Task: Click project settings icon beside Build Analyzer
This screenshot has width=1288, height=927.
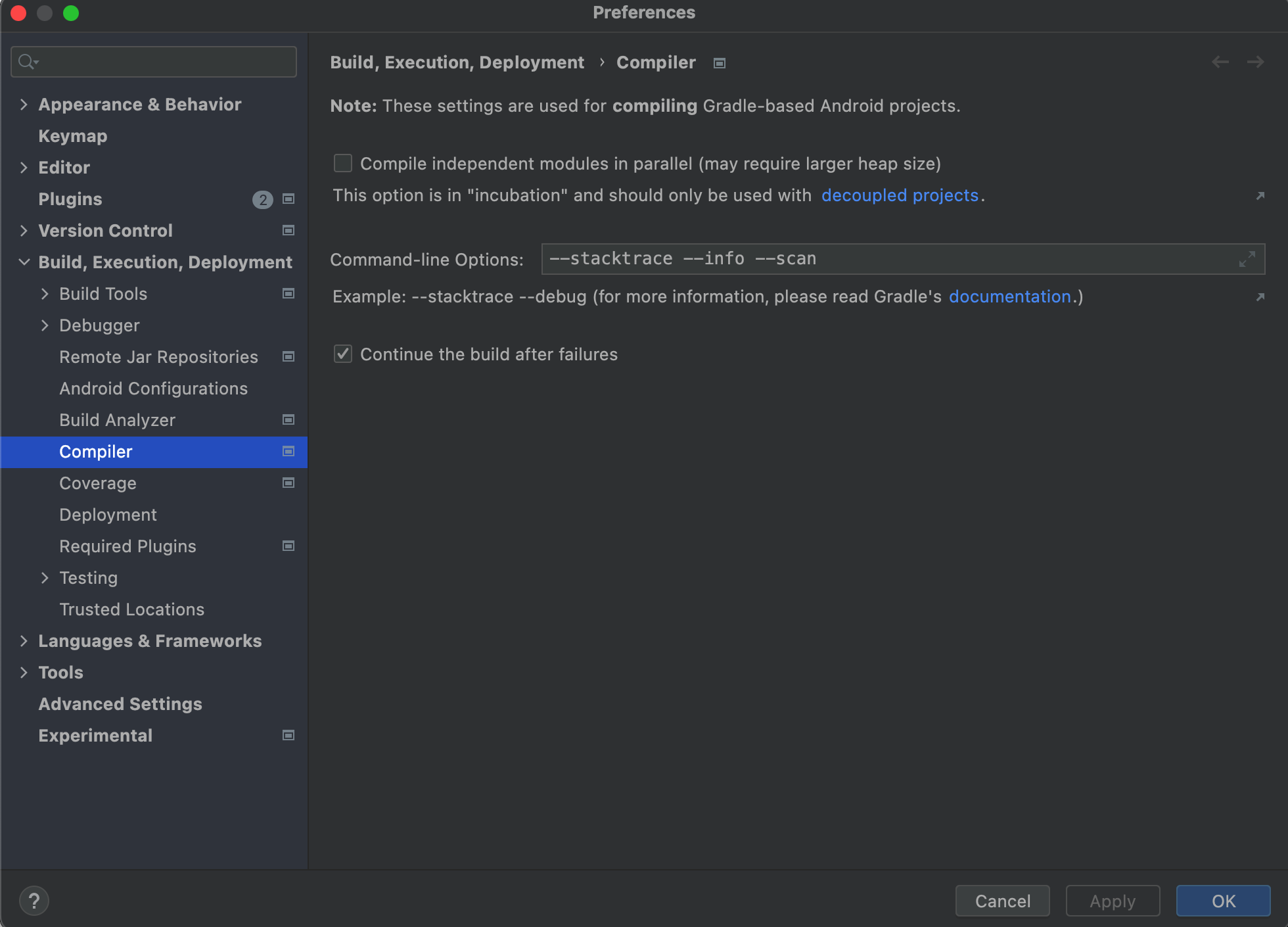Action: click(288, 419)
